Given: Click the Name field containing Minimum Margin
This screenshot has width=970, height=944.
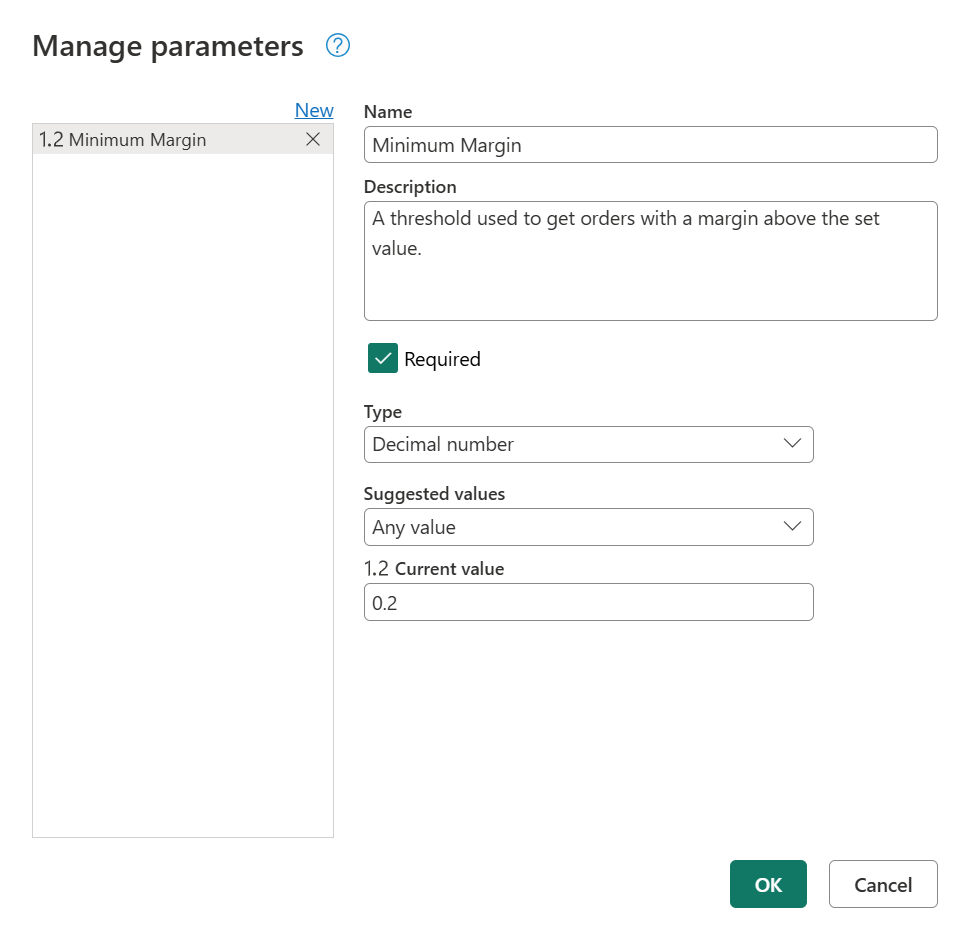Looking at the screenshot, I should 650,144.
